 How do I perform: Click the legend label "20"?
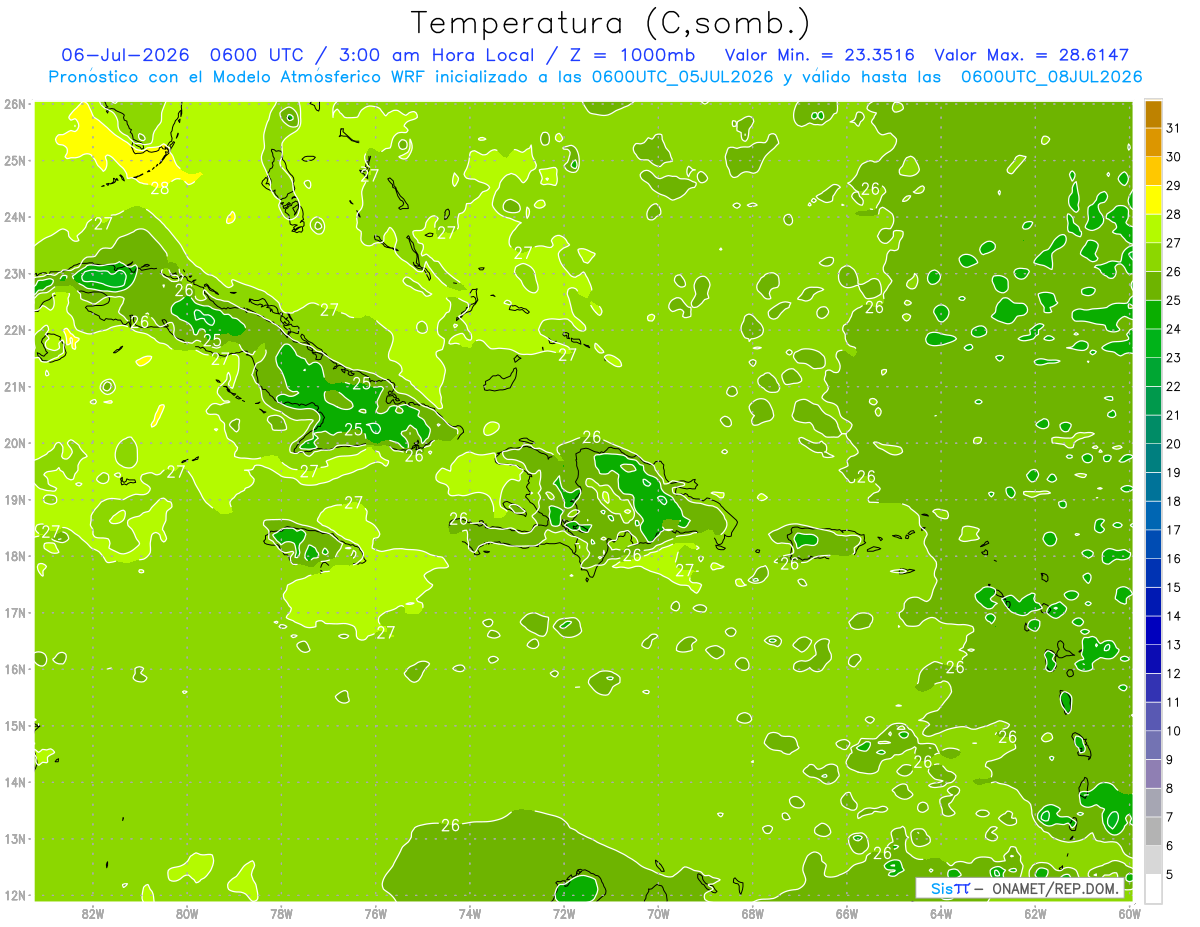click(x=1173, y=444)
